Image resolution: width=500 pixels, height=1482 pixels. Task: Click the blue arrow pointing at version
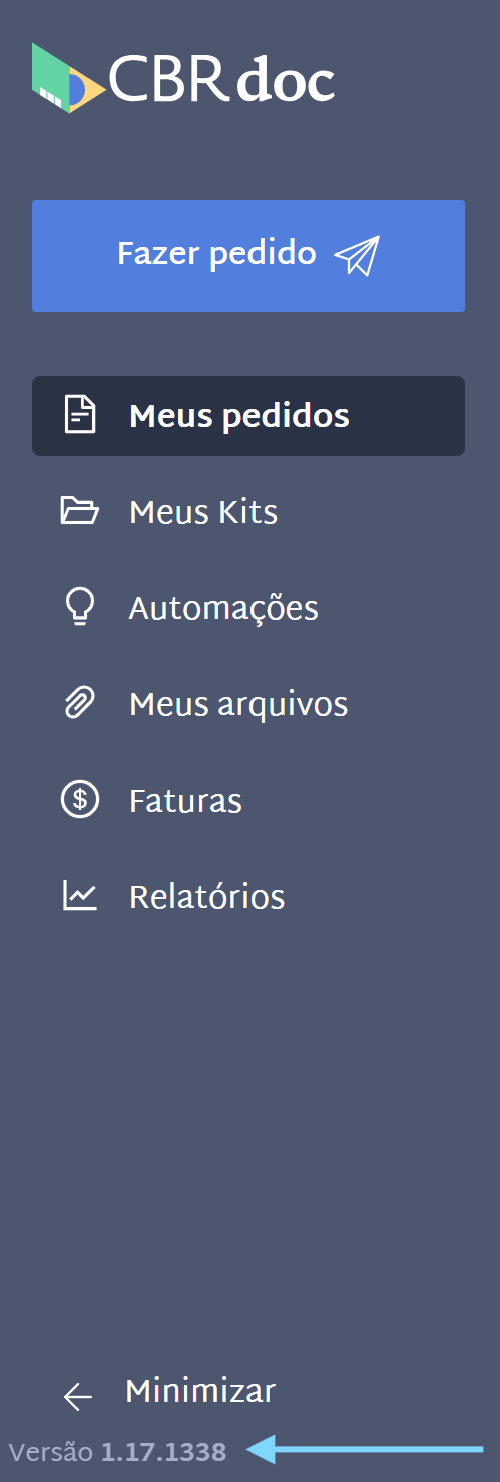(365, 1449)
